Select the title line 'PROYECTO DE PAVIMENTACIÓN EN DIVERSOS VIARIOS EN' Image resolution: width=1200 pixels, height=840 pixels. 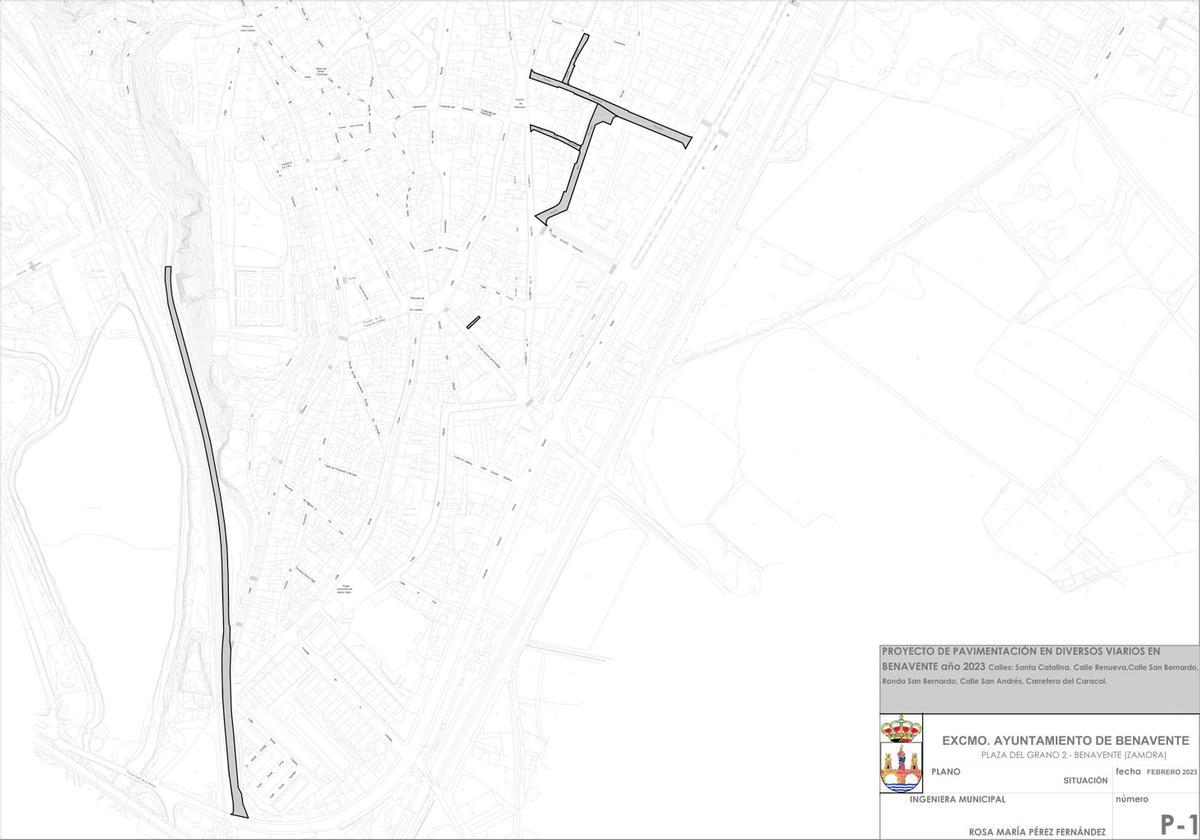point(1021,651)
